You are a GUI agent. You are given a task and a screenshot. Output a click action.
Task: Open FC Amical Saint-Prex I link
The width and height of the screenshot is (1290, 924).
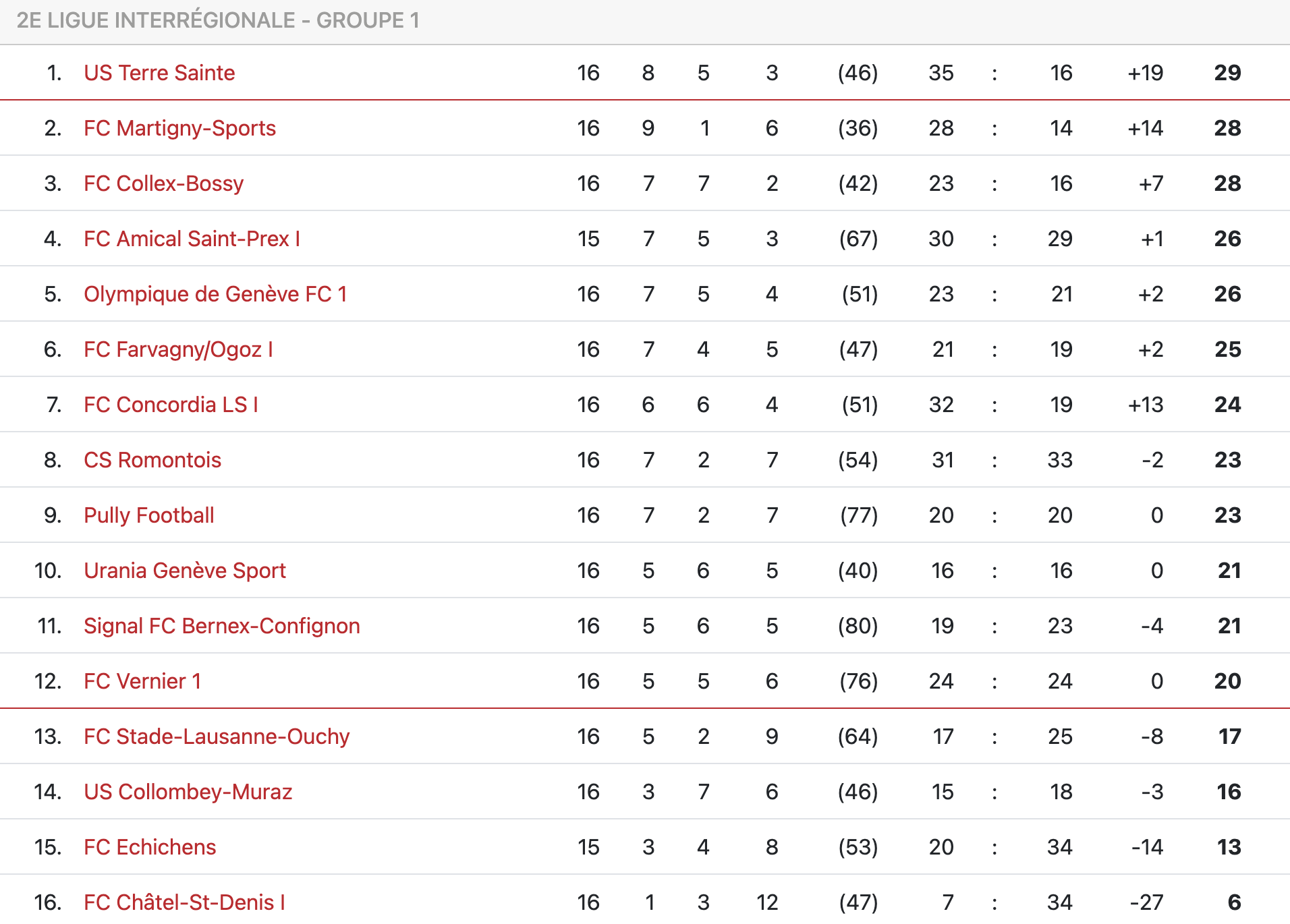pyautogui.click(x=192, y=239)
